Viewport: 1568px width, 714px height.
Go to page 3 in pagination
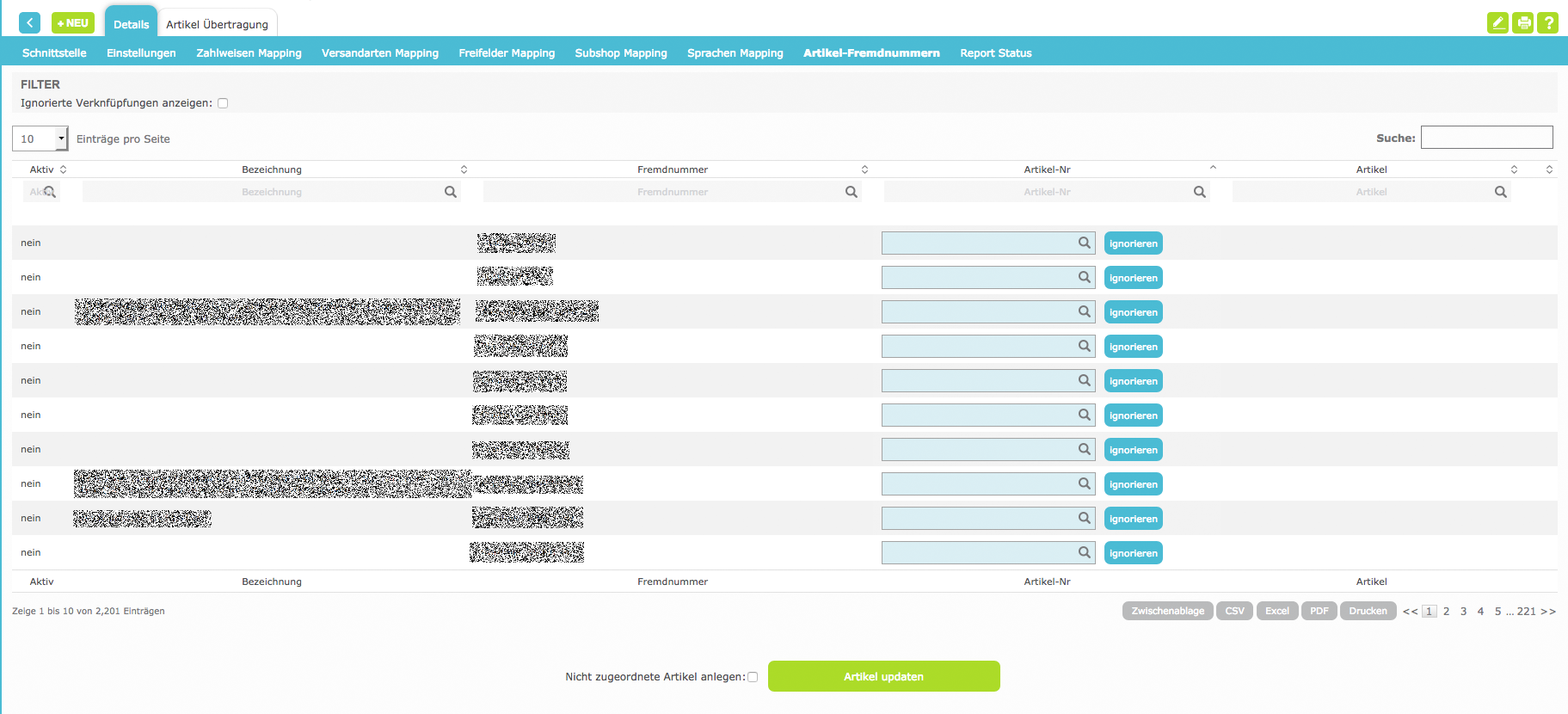click(1463, 611)
